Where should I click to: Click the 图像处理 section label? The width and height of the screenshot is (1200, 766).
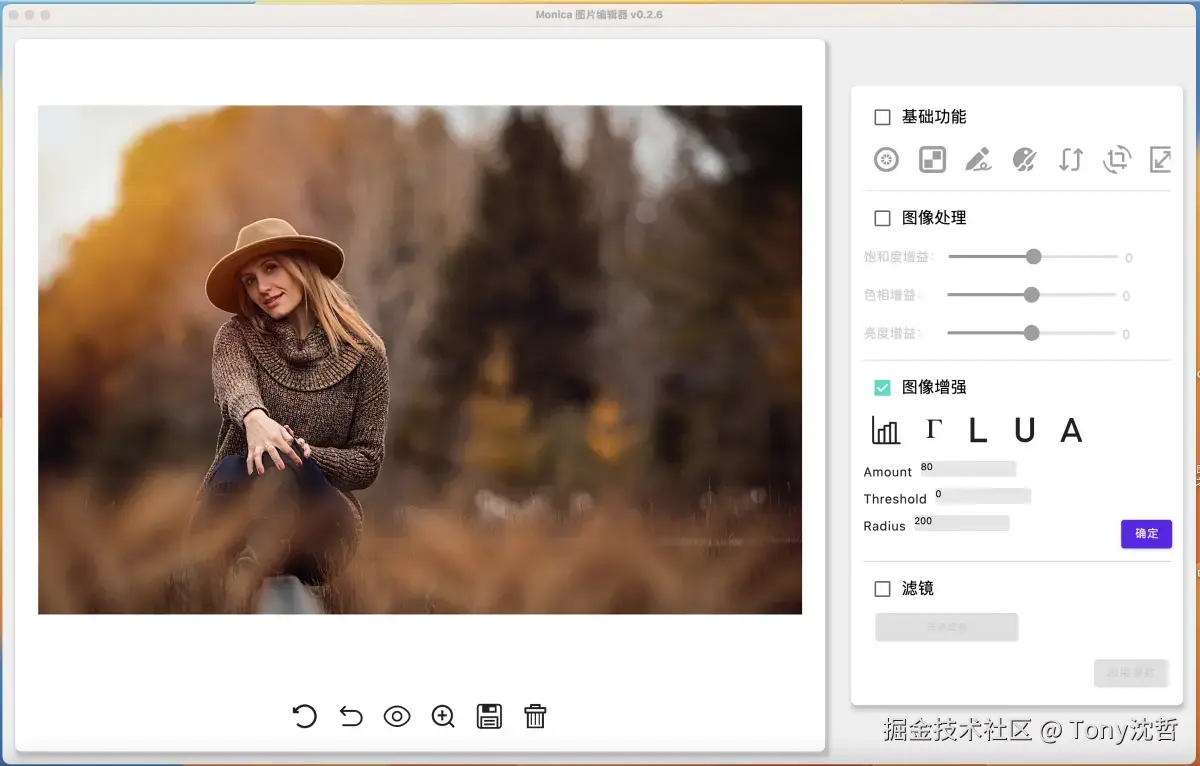[x=934, y=218]
